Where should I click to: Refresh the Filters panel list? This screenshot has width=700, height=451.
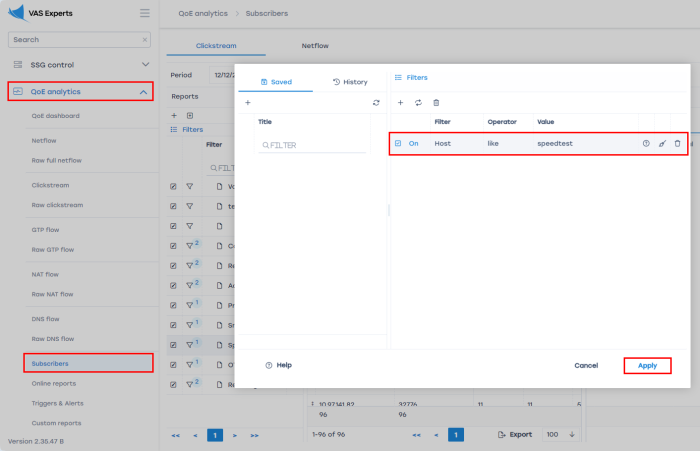418,102
